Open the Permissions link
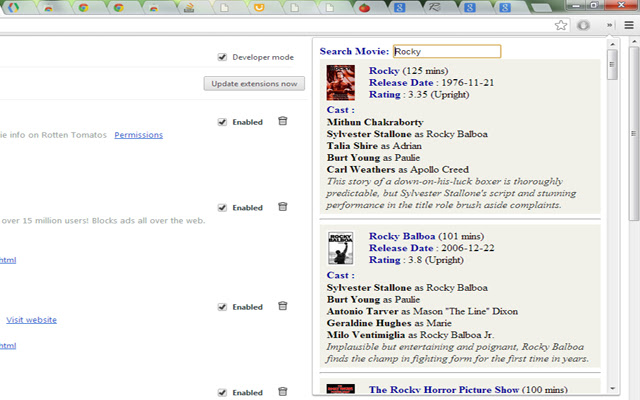The image size is (640, 400). tap(138, 135)
